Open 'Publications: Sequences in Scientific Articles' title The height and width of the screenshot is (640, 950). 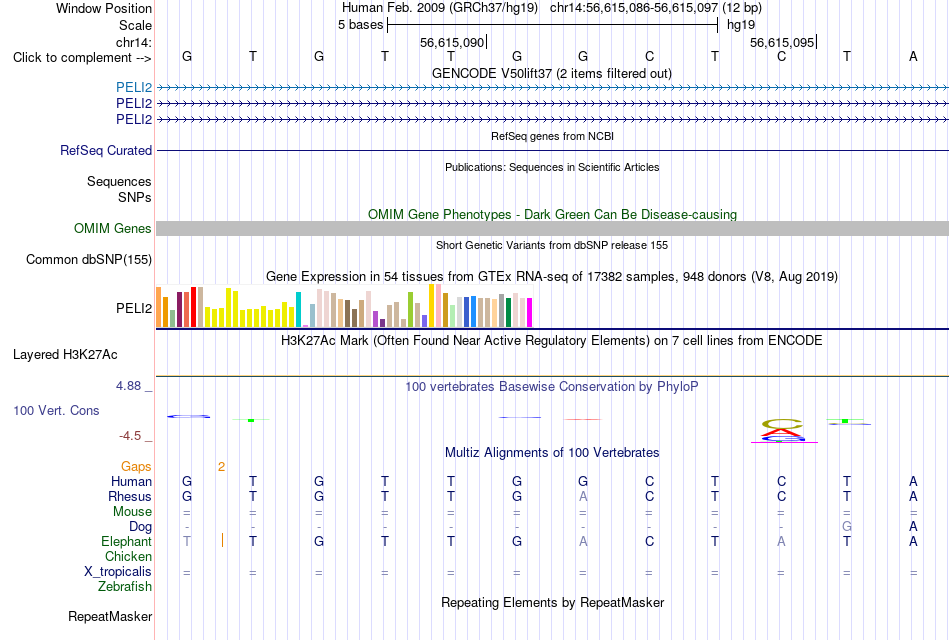(552, 167)
